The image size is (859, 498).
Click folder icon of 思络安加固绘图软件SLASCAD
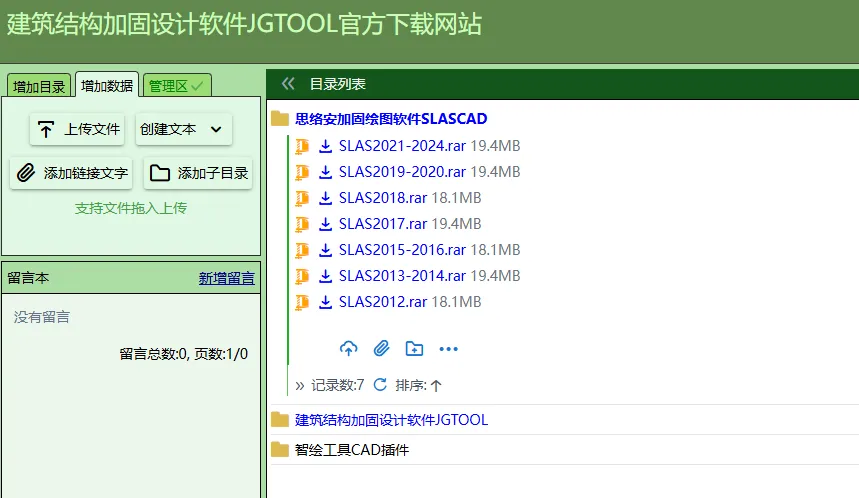coord(280,119)
